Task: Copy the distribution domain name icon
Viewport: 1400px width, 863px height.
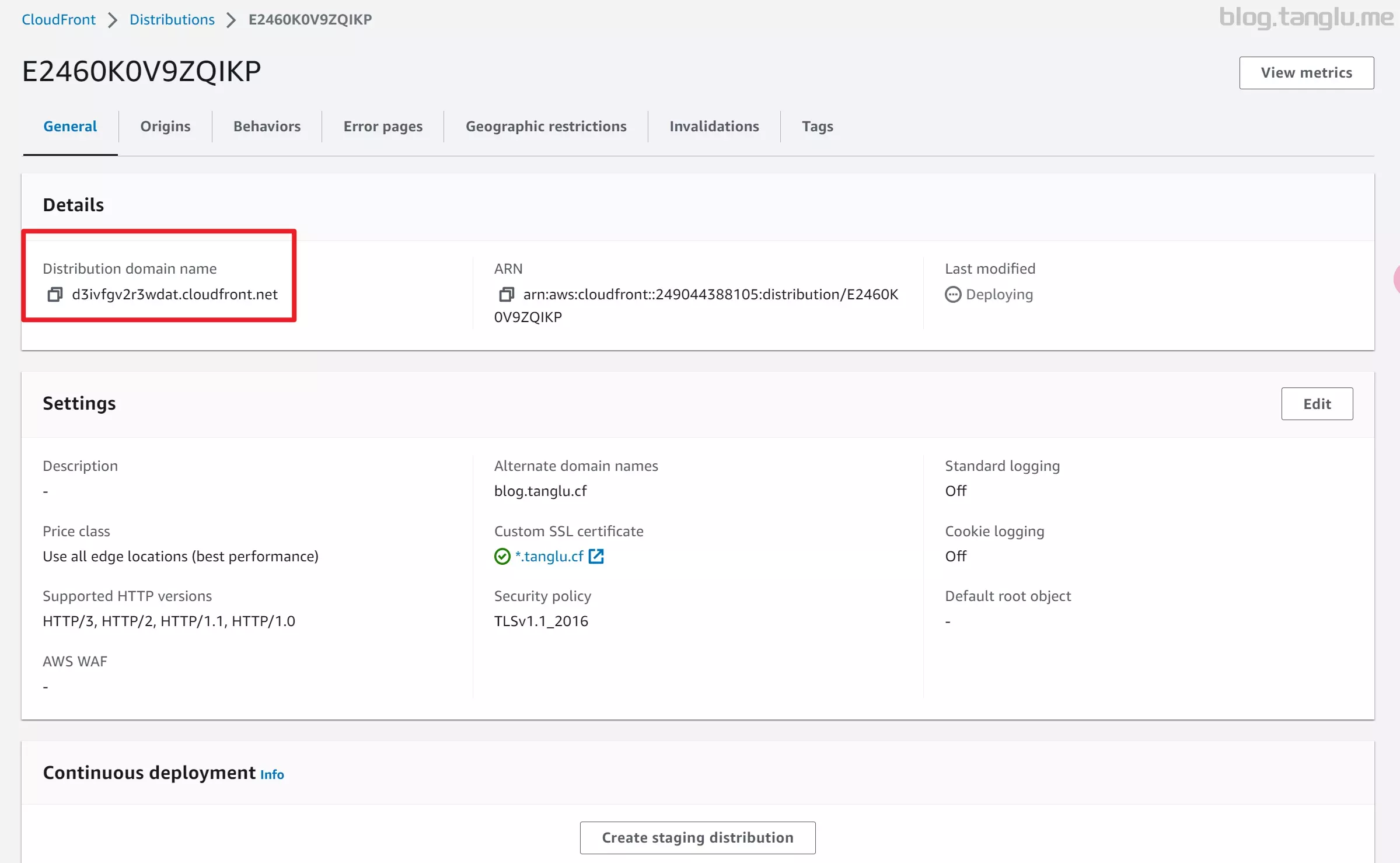Action: (x=55, y=294)
